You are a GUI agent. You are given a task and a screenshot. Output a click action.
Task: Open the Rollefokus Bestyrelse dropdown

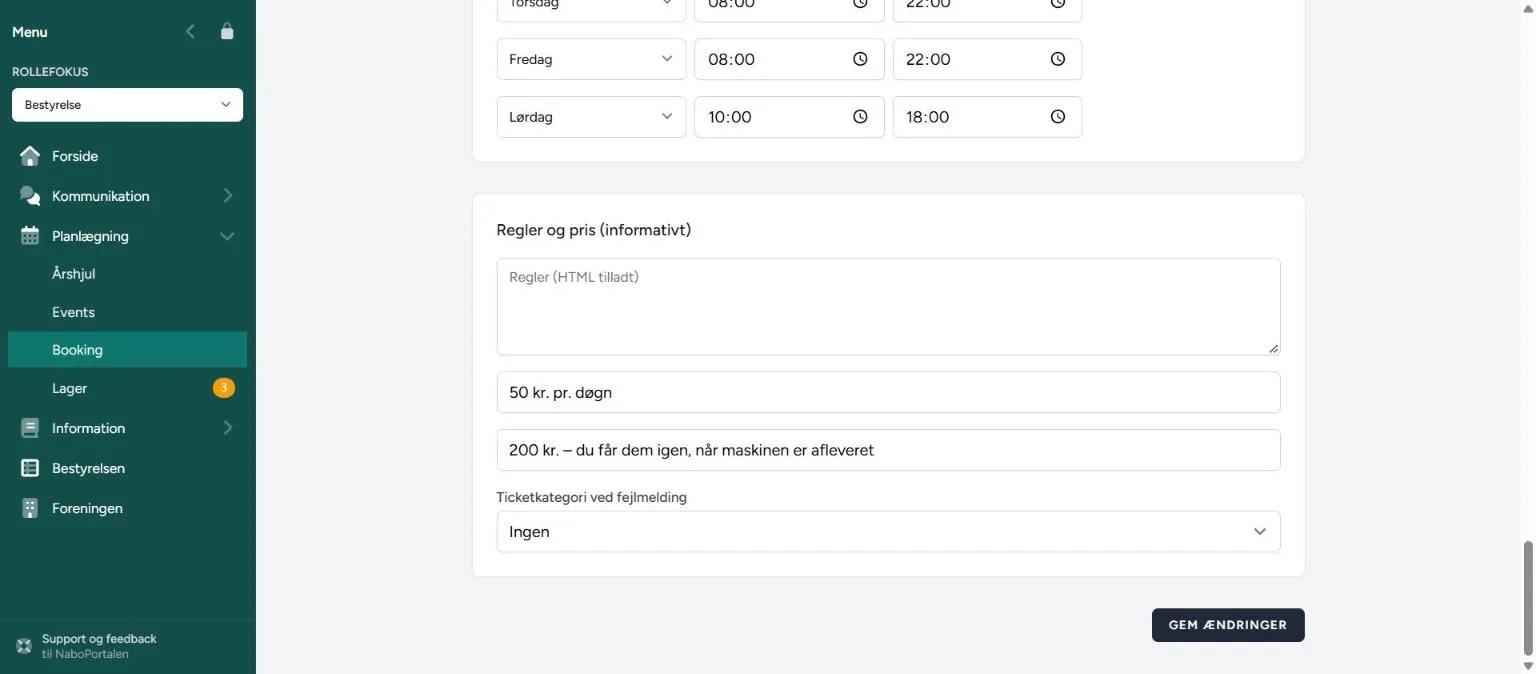click(127, 105)
